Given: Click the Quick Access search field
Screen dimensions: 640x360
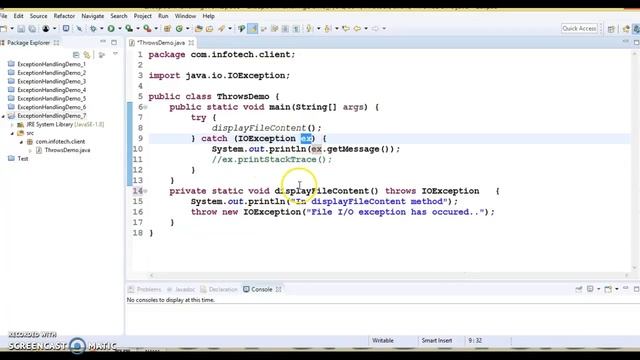Looking at the screenshot, I should [x=579, y=29].
